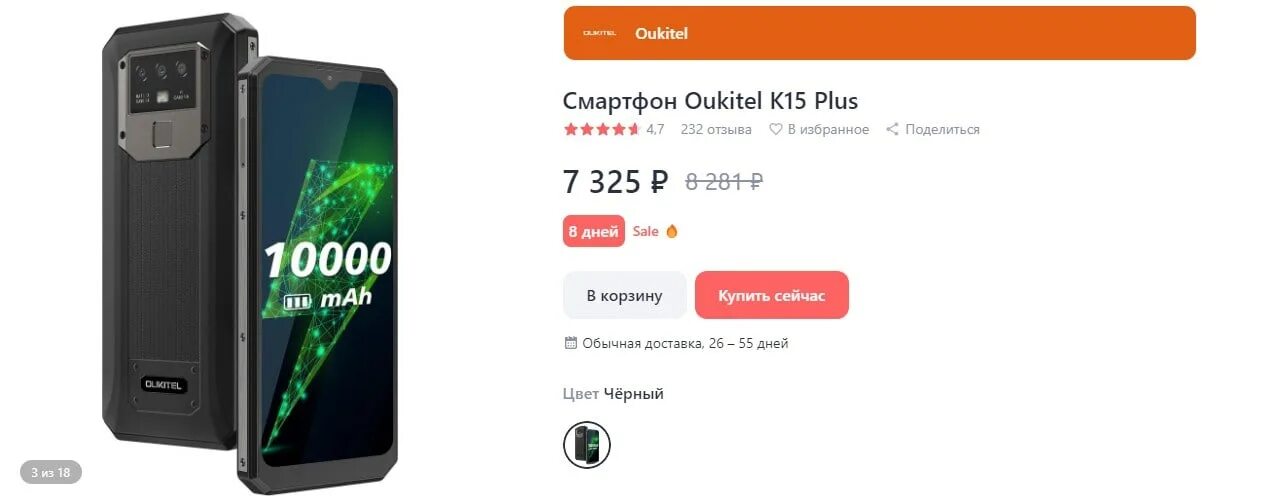
Task: Click the star rating icons
Action: coord(602,129)
